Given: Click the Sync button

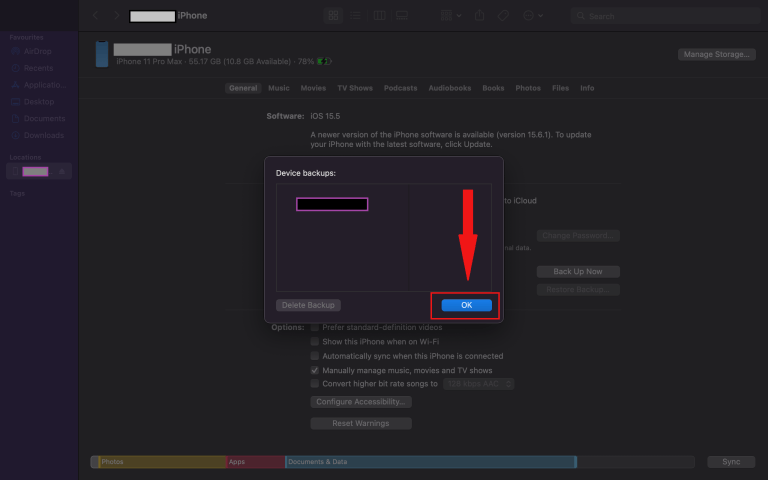Looking at the screenshot, I should click(731, 462).
